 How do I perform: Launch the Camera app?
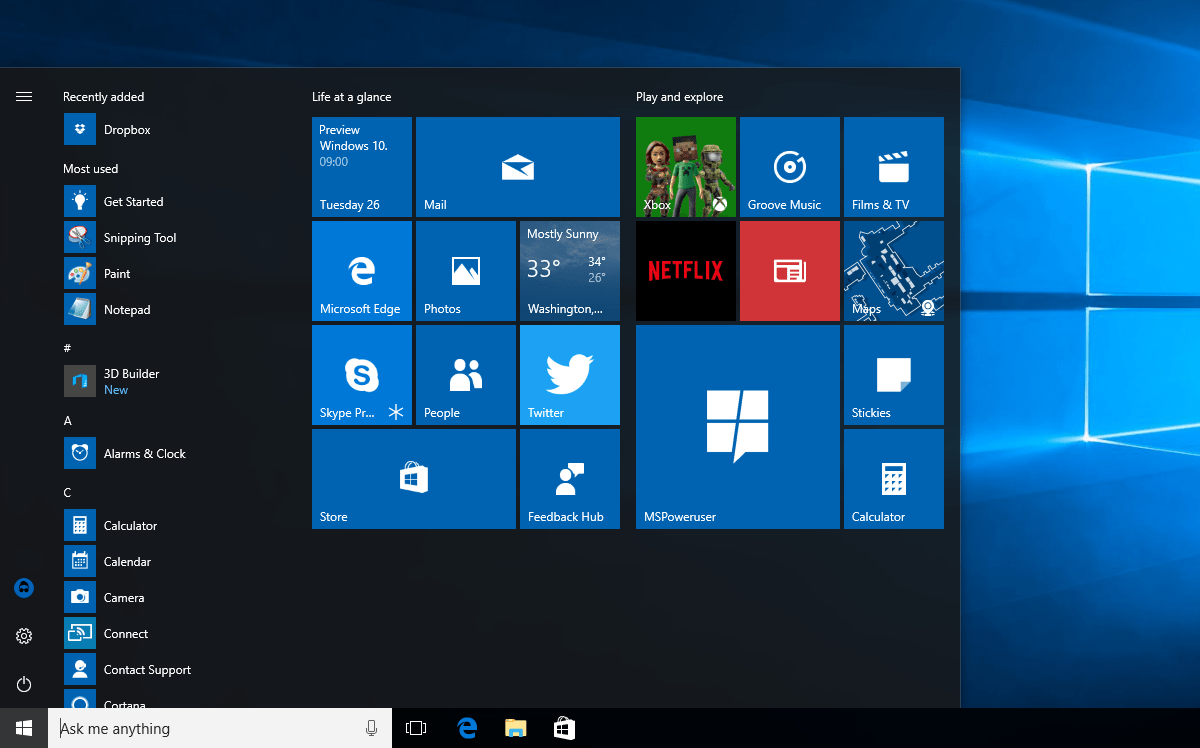pyautogui.click(x=126, y=597)
